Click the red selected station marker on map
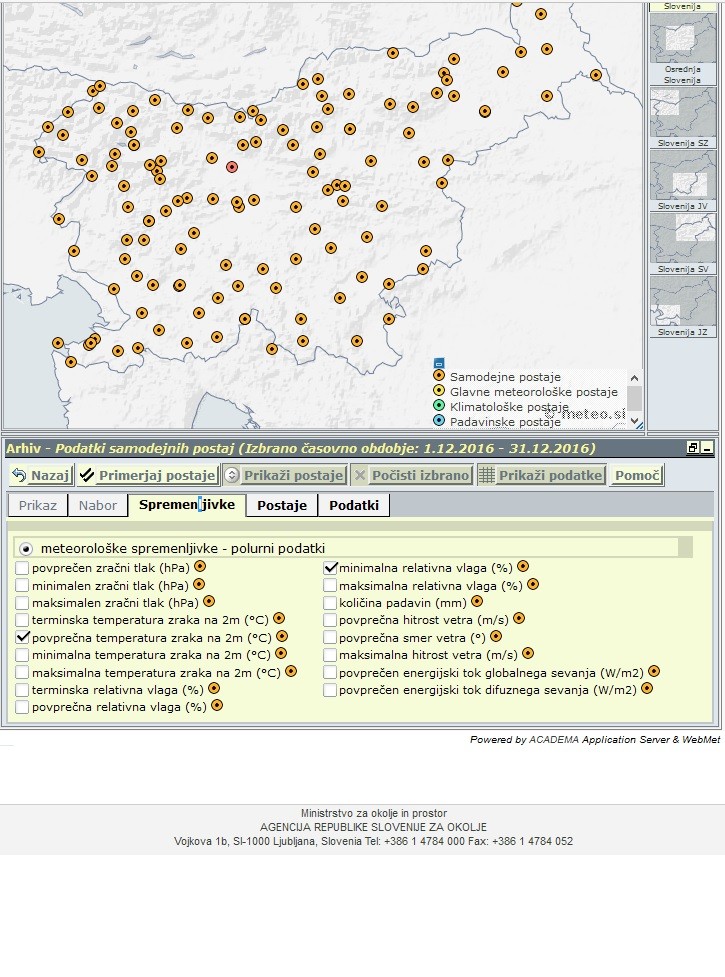Viewport: 725px width, 977px height. (x=232, y=168)
